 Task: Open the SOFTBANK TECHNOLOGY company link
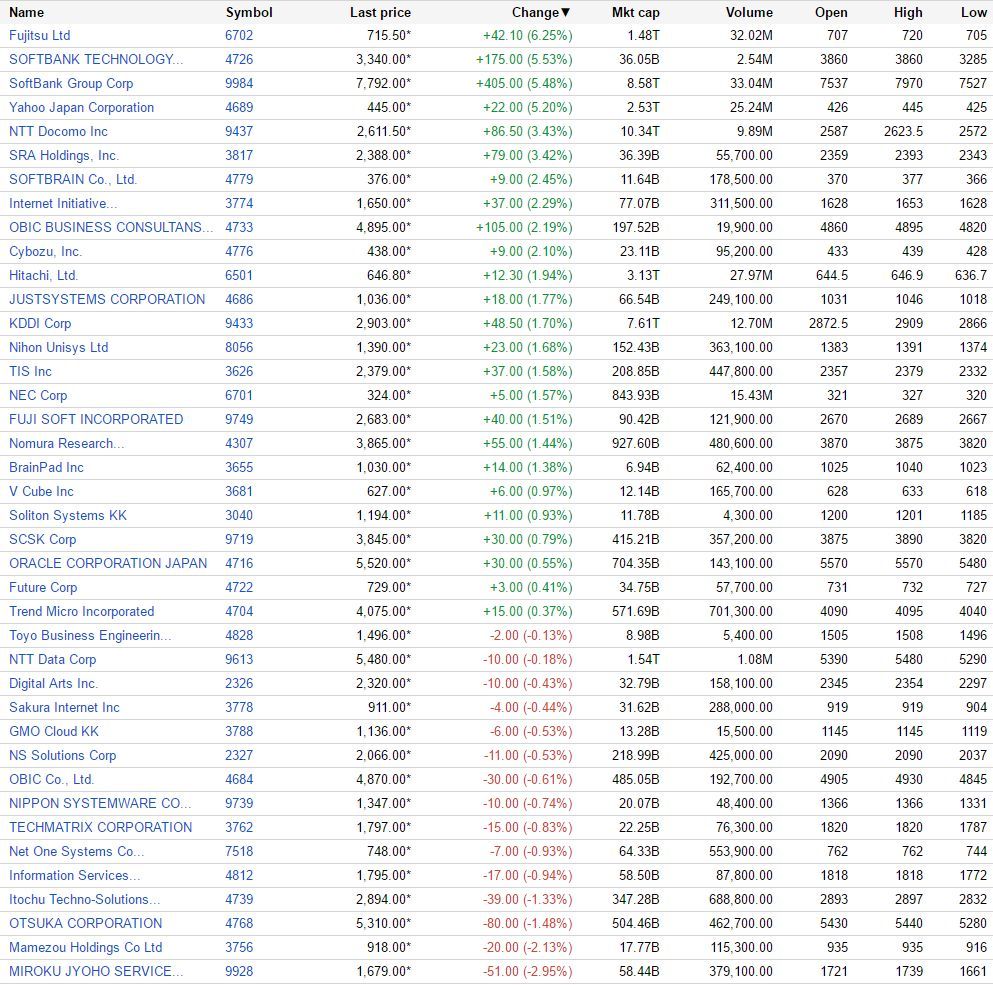(96, 60)
